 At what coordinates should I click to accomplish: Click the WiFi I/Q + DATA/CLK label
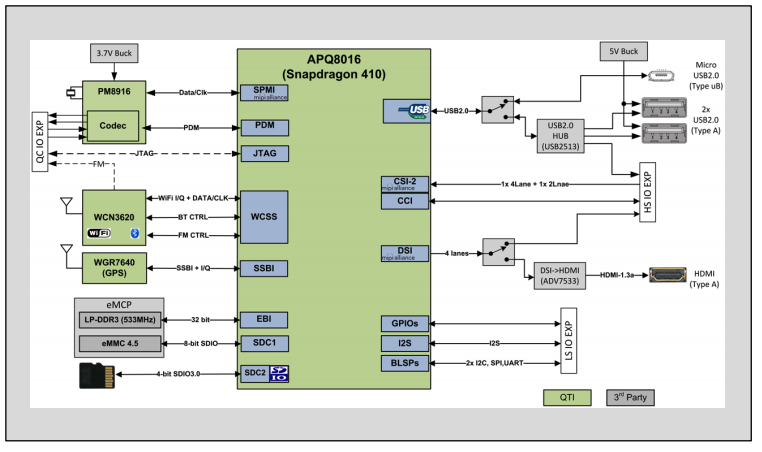pyautogui.click(x=193, y=198)
